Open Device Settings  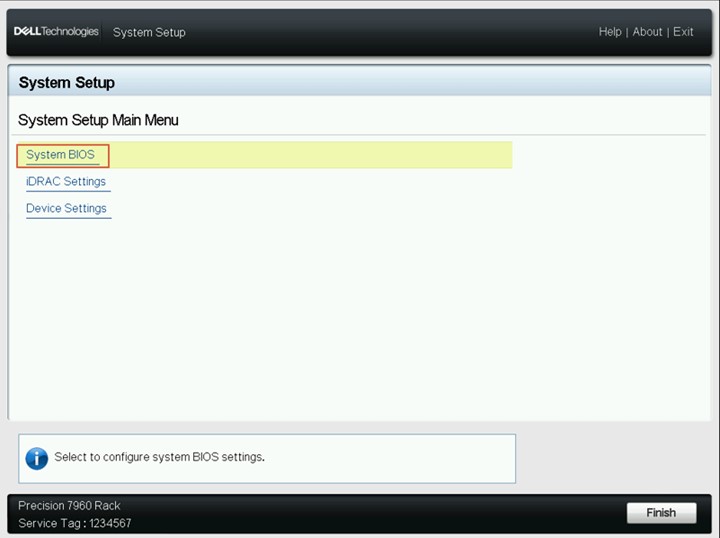click(x=66, y=208)
